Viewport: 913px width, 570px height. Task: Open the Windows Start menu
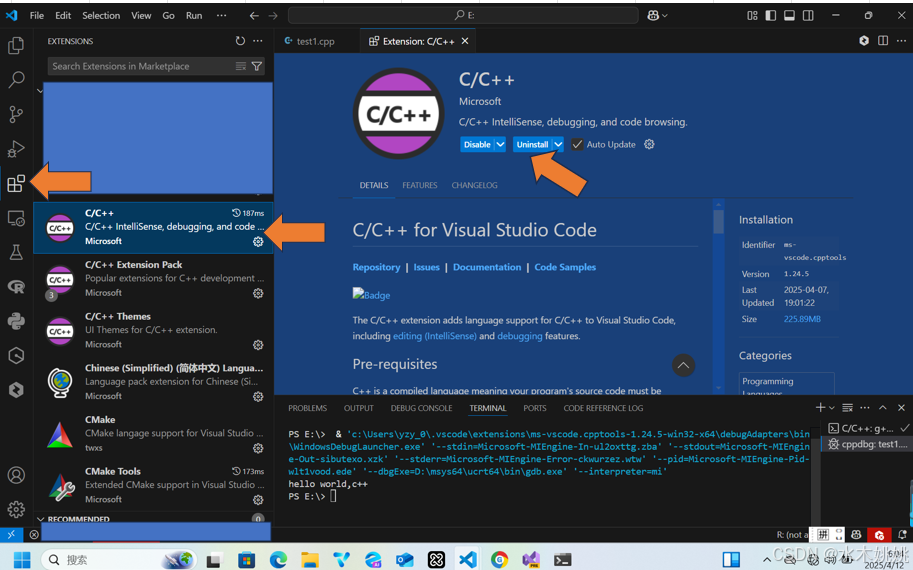22,560
